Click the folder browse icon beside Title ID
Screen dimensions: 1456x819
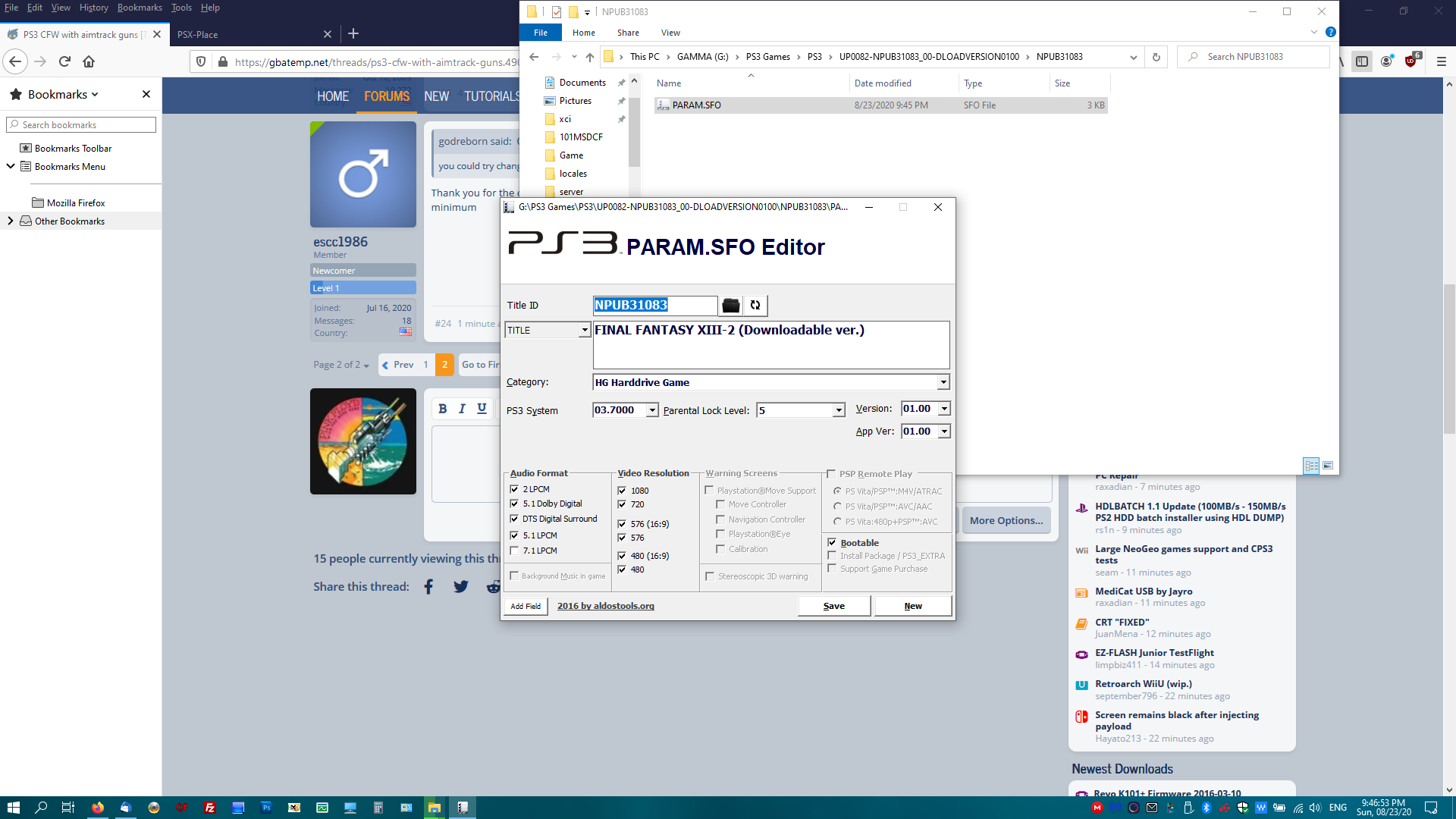[x=730, y=306]
